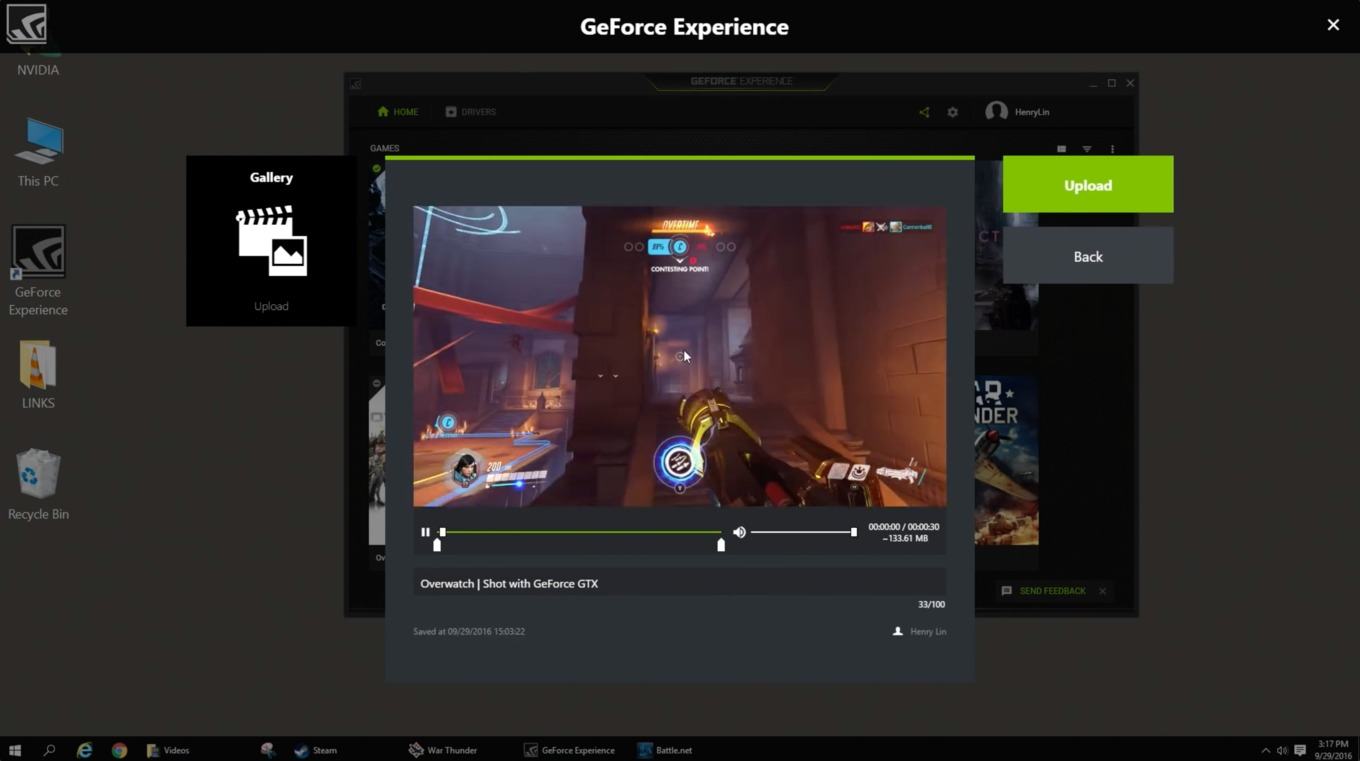This screenshot has width=1360, height=761.
Task: Launch Microsoft Edge from taskbar
Action: [x=84, y=750]
